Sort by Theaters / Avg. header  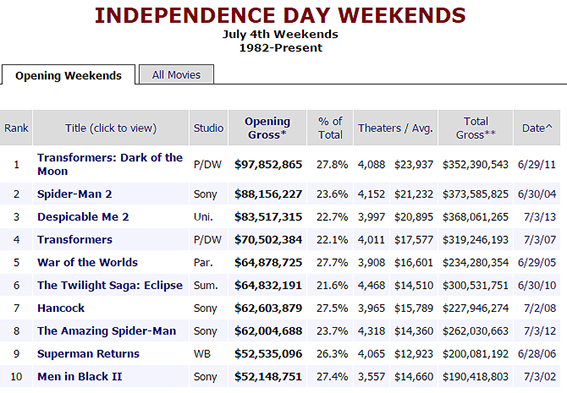click(x=395, y=128)
